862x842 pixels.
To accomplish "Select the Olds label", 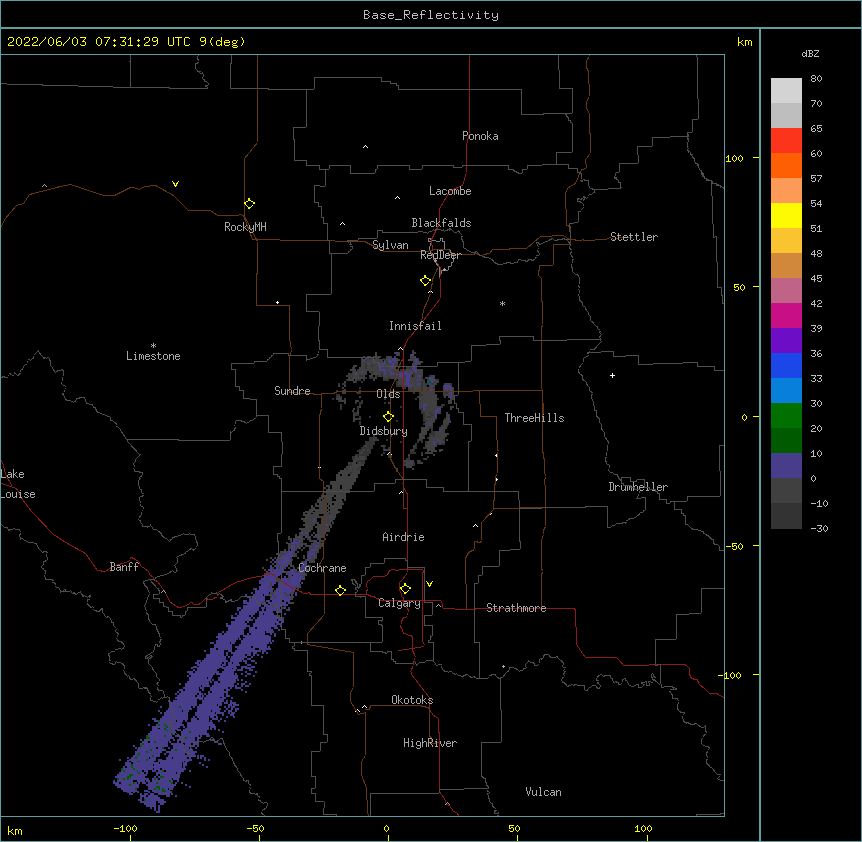I will 388,394.
